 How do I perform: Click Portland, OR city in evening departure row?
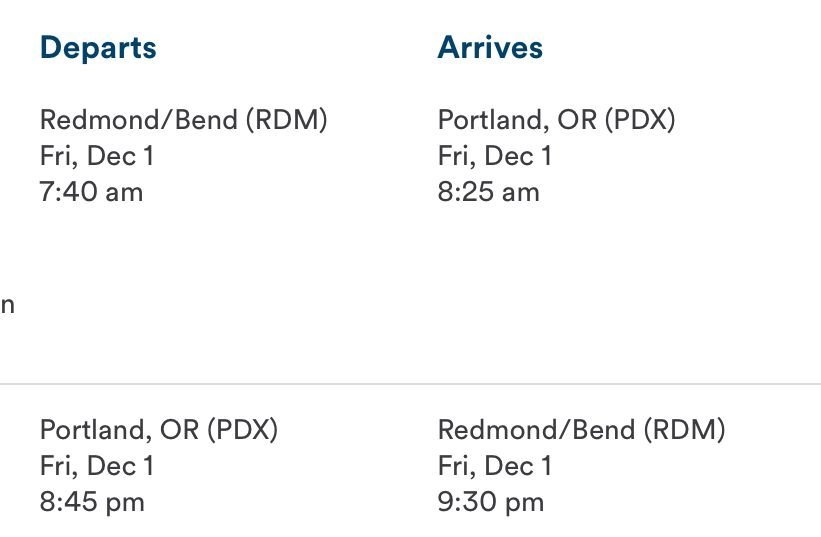119,430
